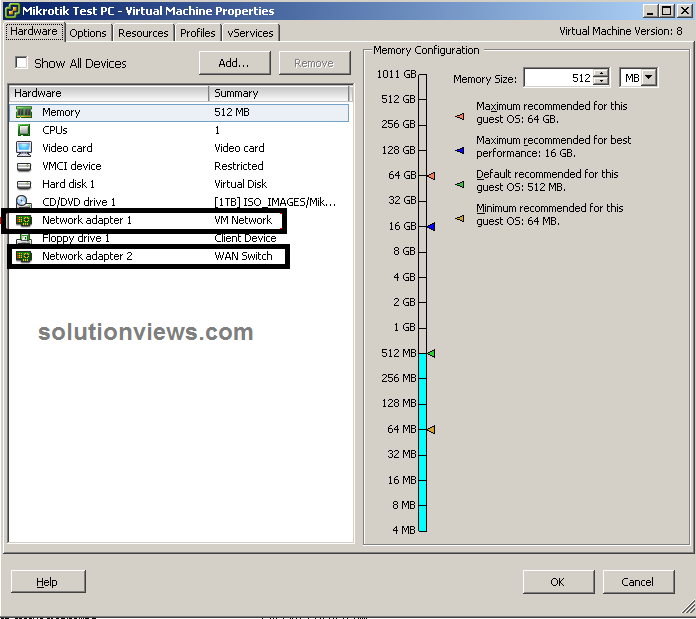Image resolution: width=696 pixels, height=619 pixels.
Task: Click green default marker at 512 MB
Action: (x=431, y=353)
